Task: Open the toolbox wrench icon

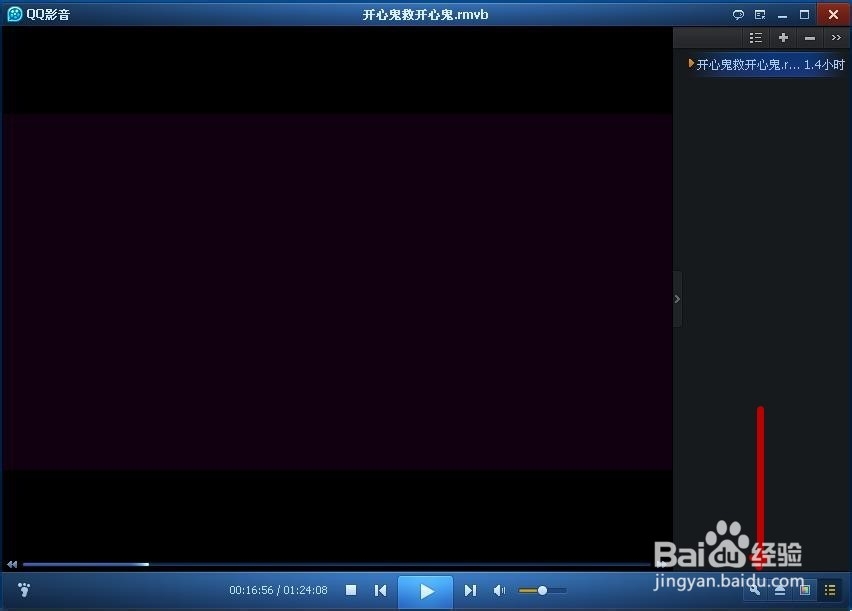Action: tap(754, 590)
